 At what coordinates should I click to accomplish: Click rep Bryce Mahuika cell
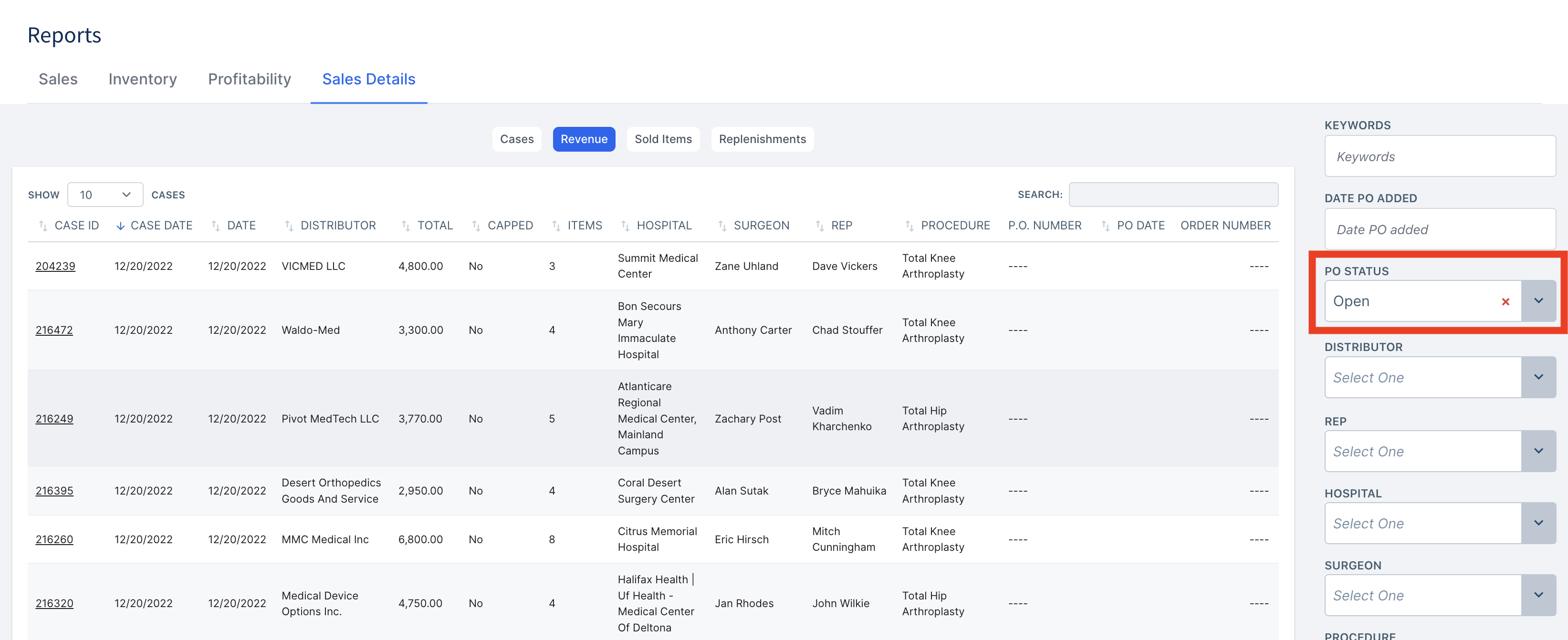pyautogui.click(x=848, y=490)
